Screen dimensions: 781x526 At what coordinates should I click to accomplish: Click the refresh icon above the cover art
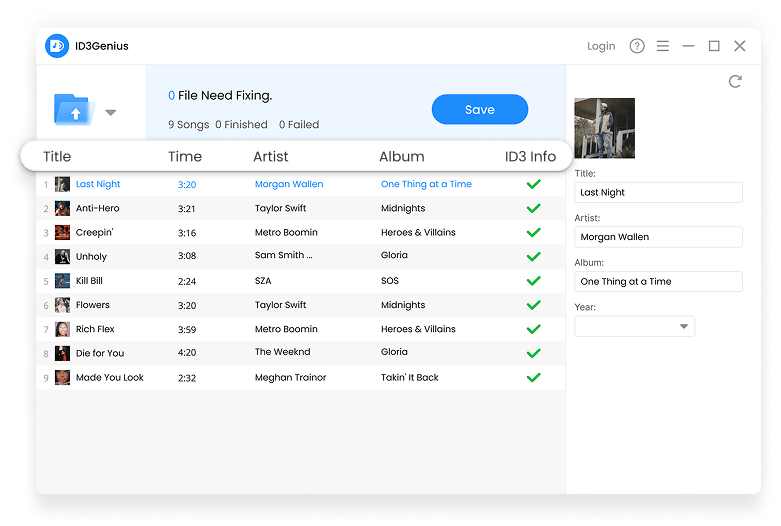pos(735,81)
